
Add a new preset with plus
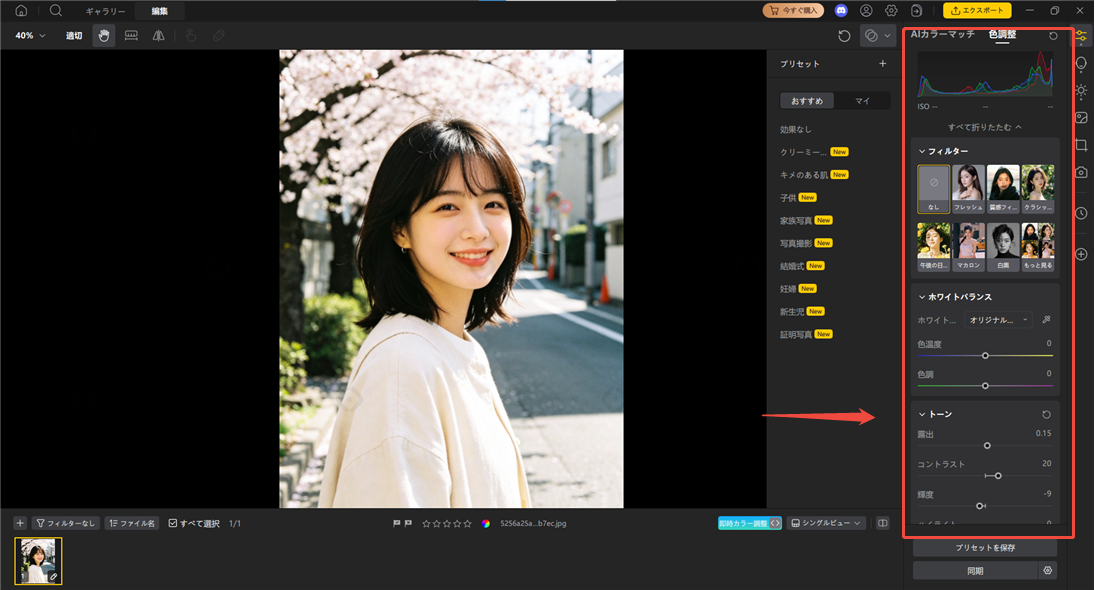tap(883, 64)
